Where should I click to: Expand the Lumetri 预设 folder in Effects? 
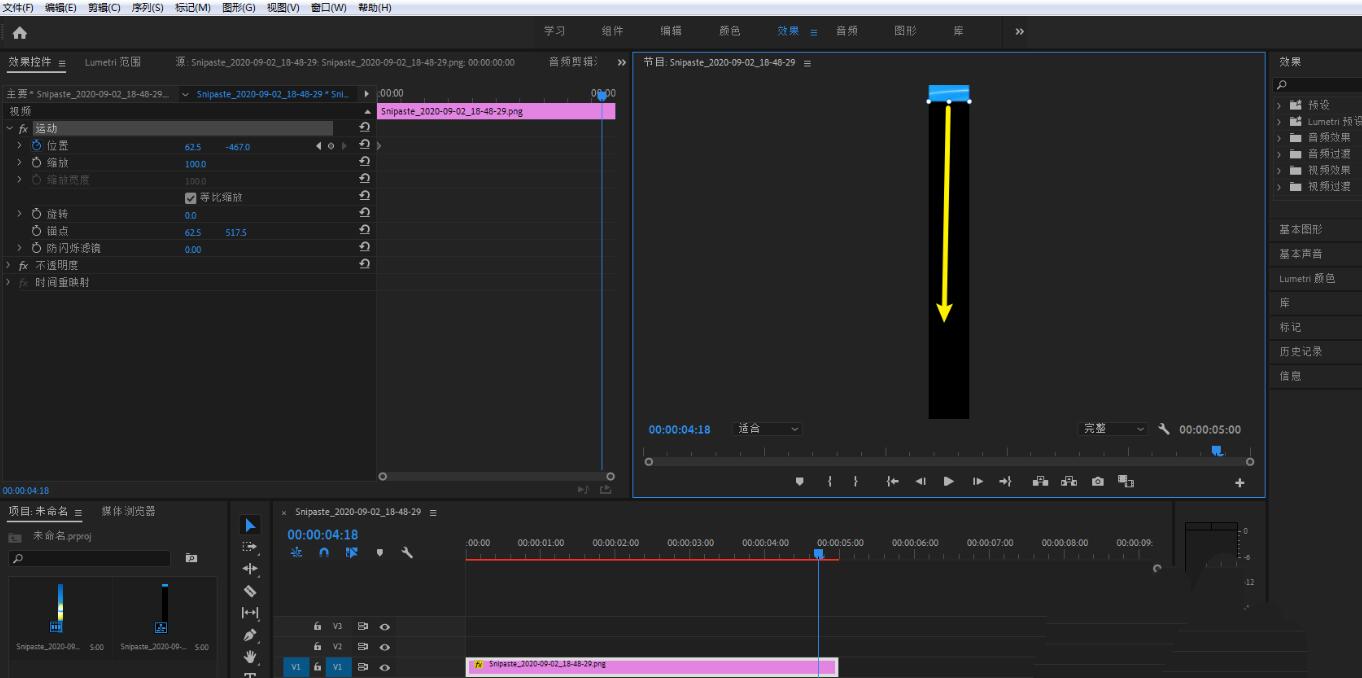click(x=1279, y=121)
